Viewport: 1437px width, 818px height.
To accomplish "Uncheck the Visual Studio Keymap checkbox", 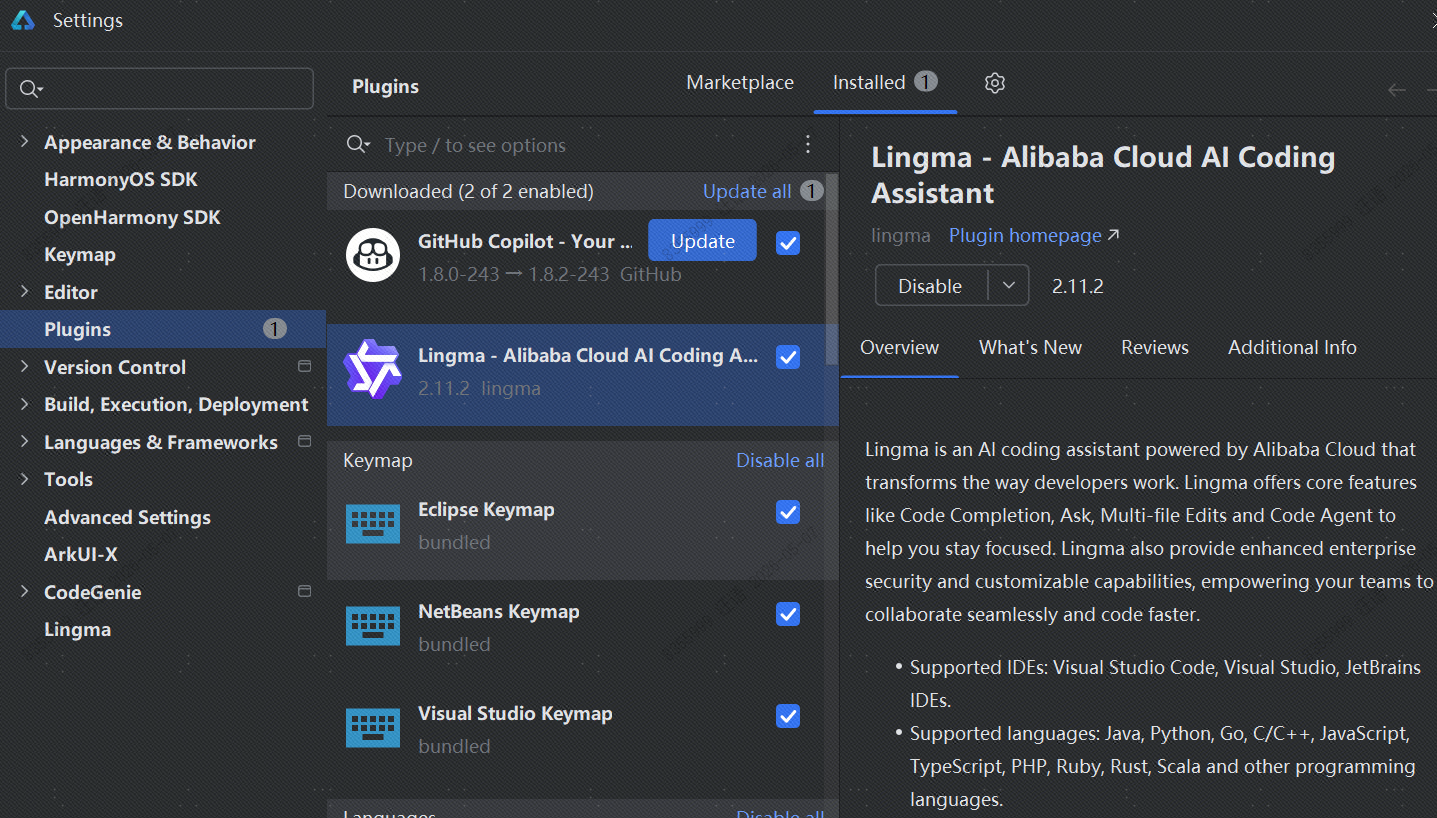I will pyautogui.click(x=788, y=716).
